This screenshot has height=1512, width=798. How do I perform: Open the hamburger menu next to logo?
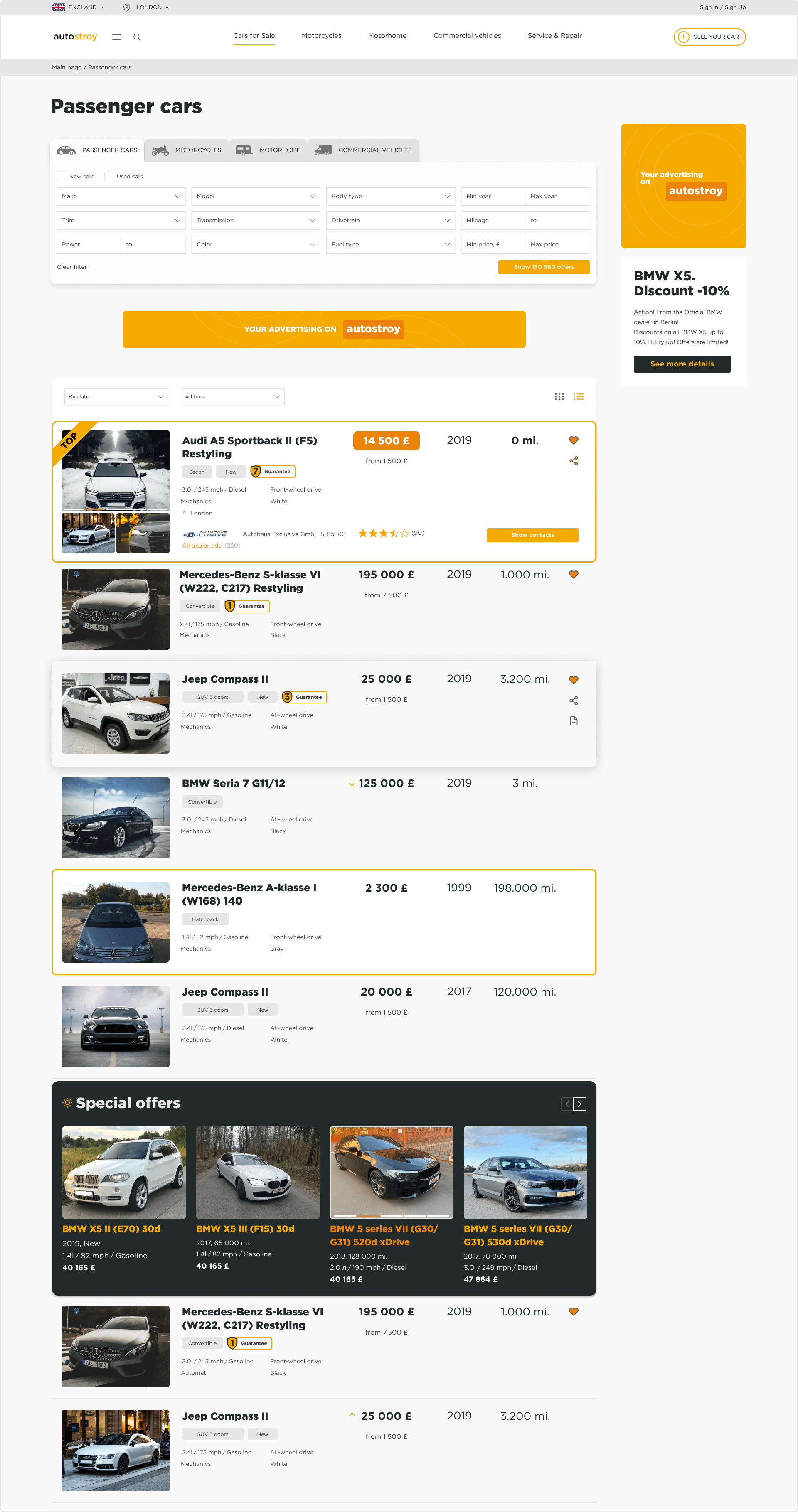[116, 37]
